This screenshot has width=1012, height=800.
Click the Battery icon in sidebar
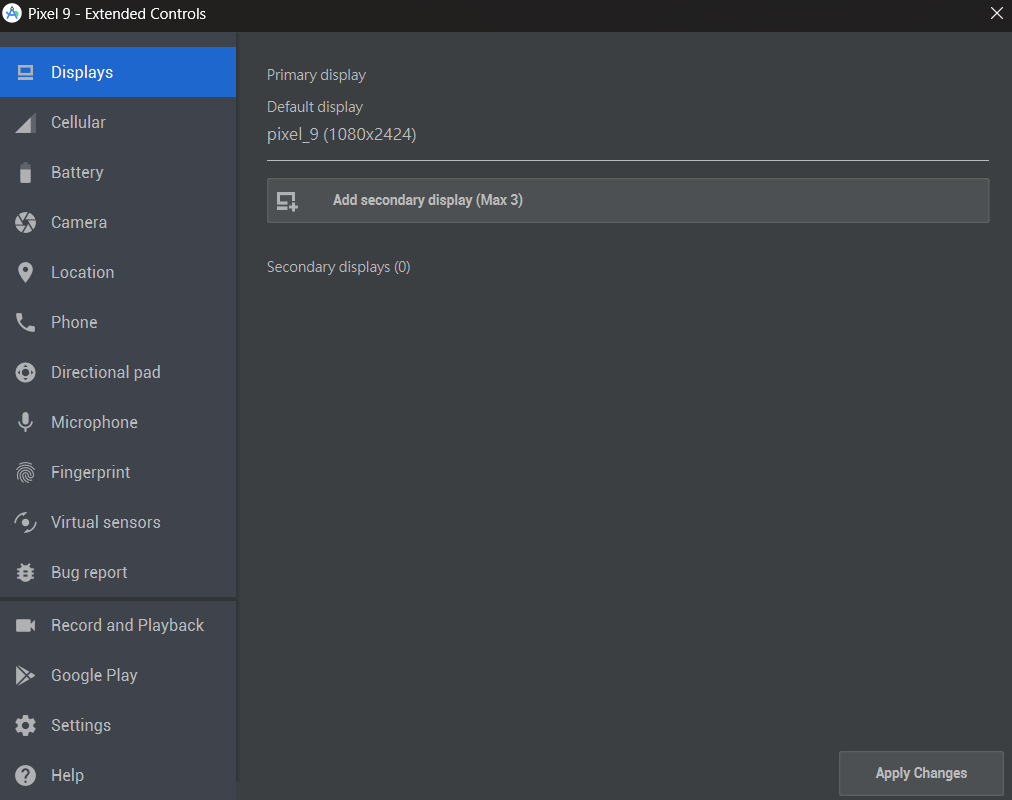(x=25, y=172)
